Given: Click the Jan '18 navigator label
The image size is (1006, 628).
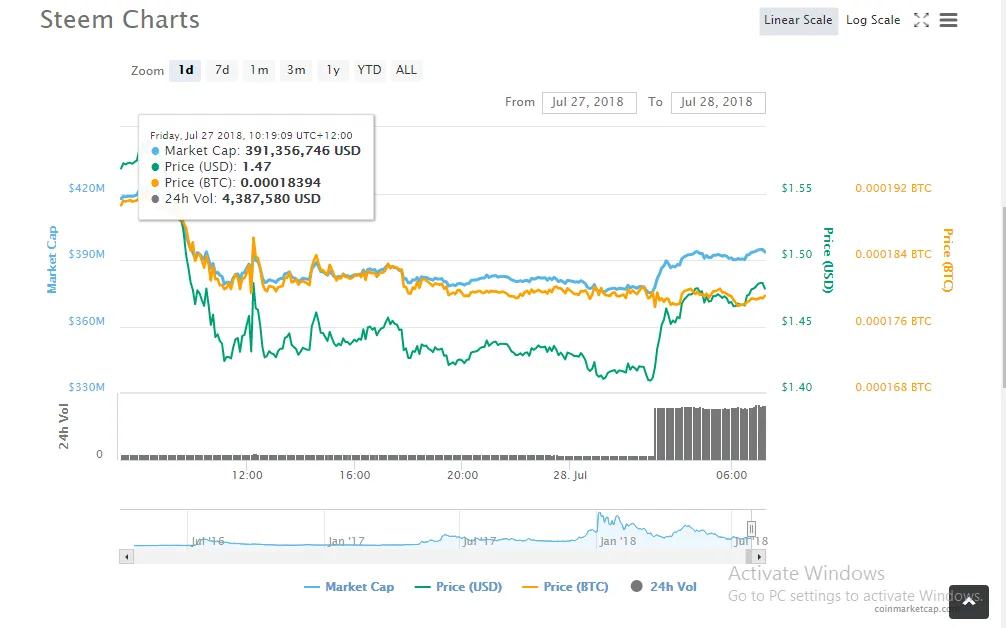Looking at the screenshot, I should pyautogui.click(x=618, y=541).
